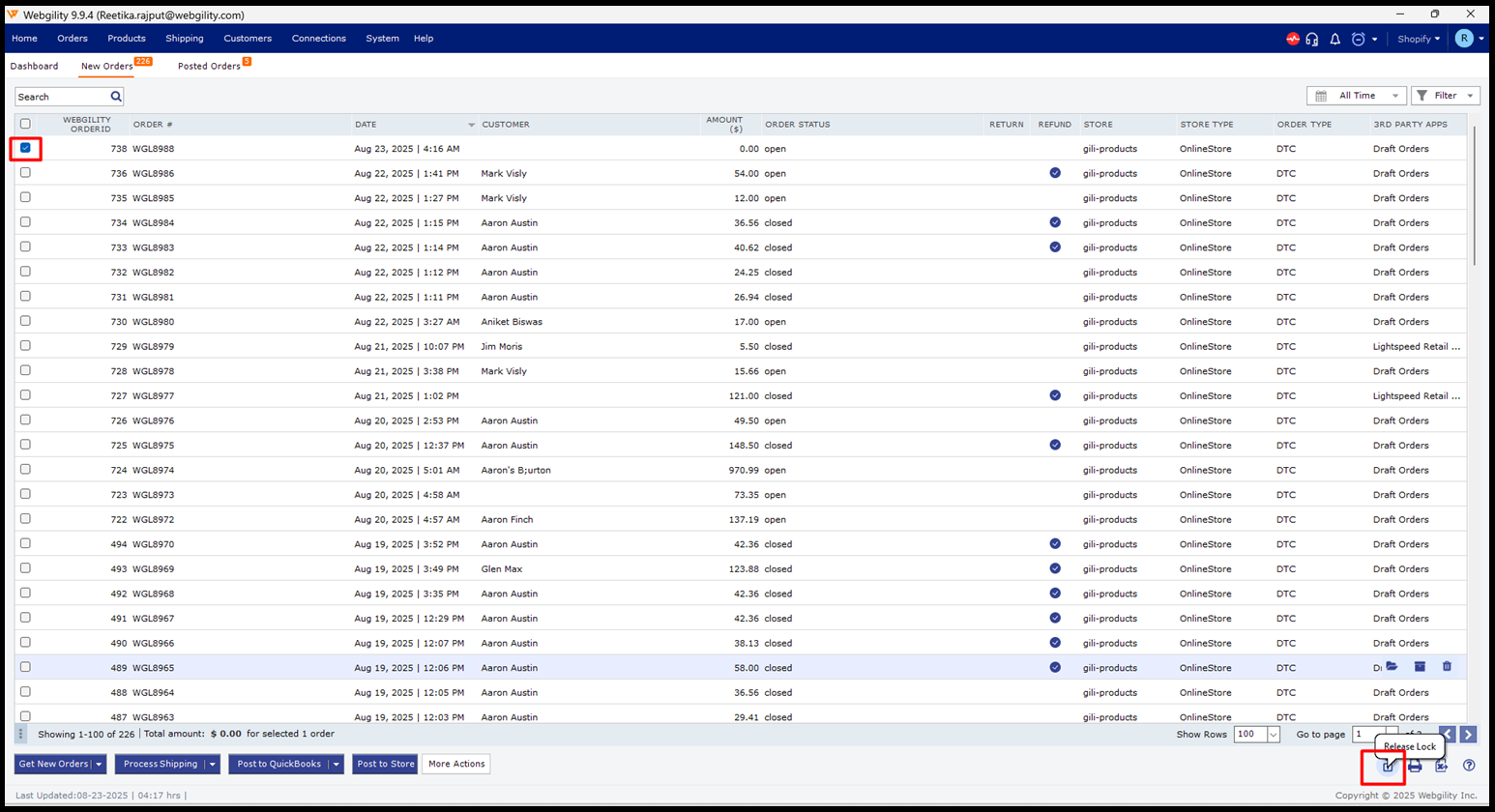Switch to the Posted Orders tab
Viewport: 1495px width, 812px height.
[209, 66]
